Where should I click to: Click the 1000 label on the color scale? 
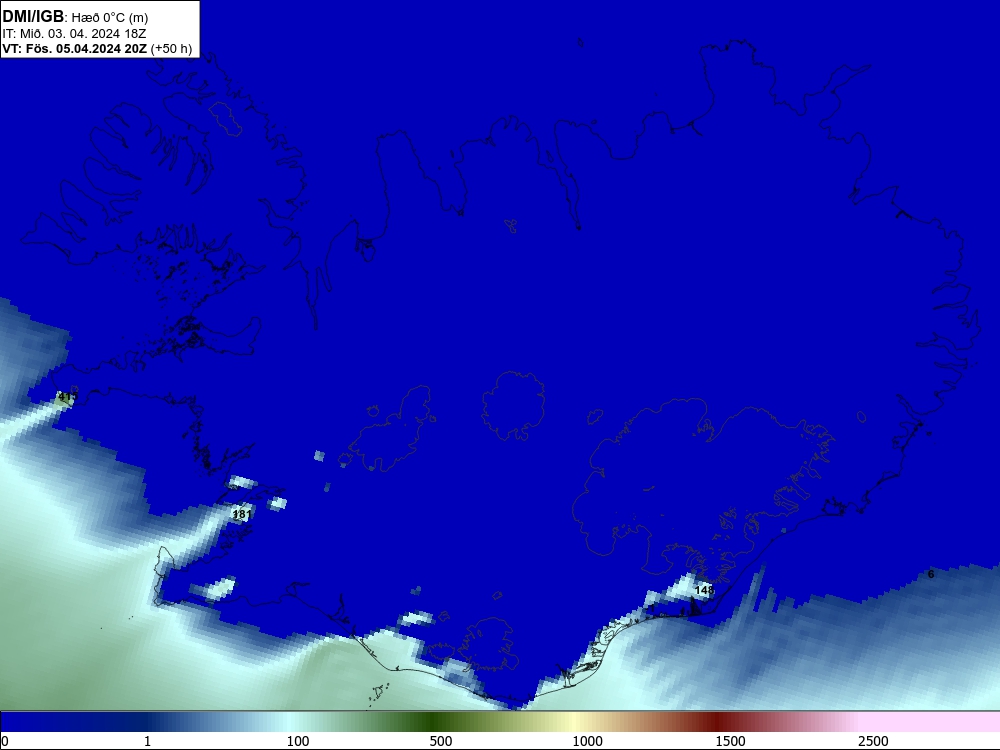[x=587, y=741]
